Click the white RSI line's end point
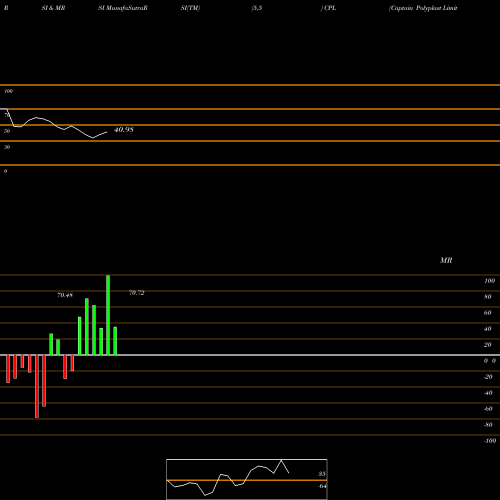Viewport: 500px width, 500px height. tap(107, 132)
